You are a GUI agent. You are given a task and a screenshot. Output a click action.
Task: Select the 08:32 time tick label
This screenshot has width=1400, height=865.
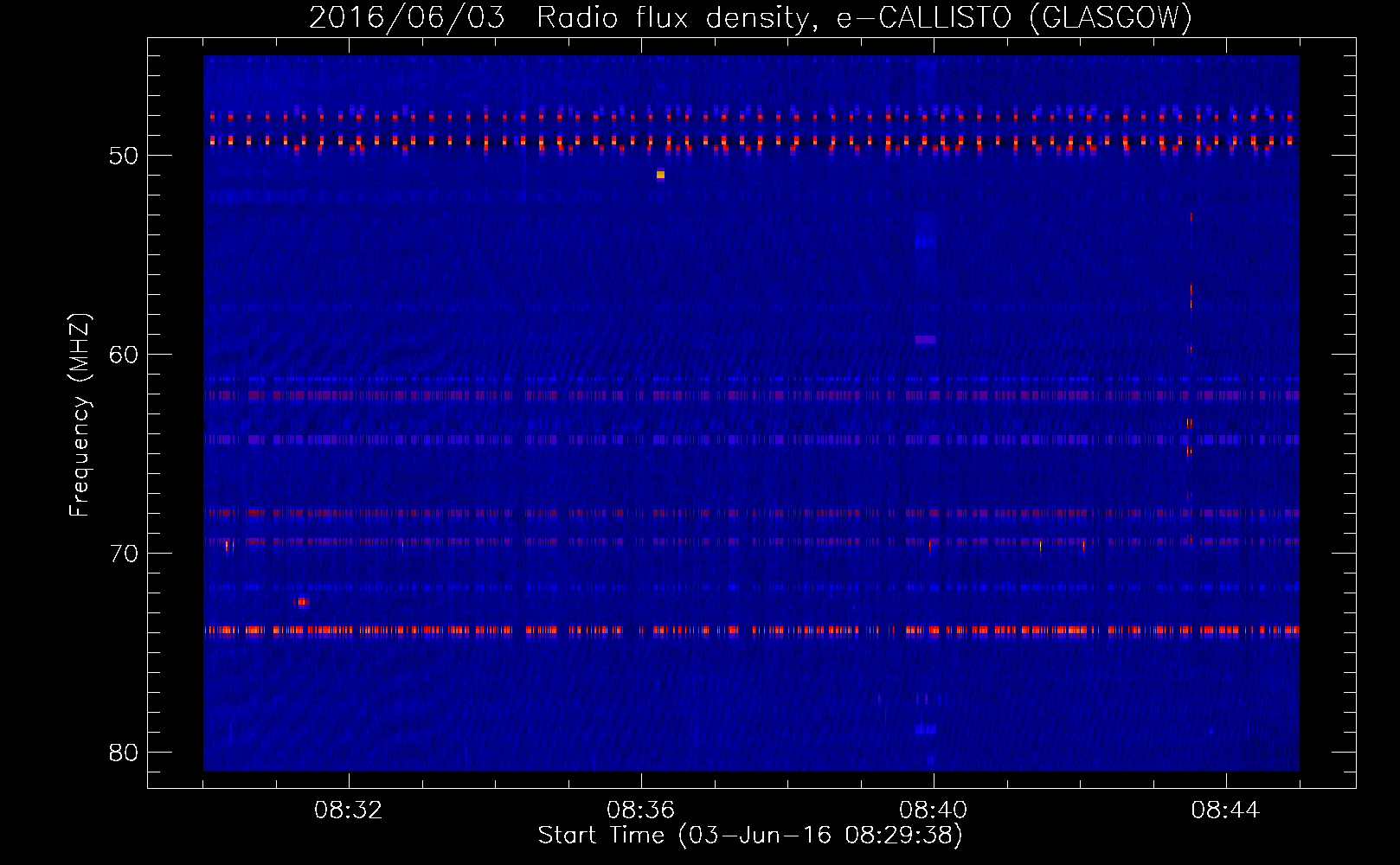tap(349, 811)
